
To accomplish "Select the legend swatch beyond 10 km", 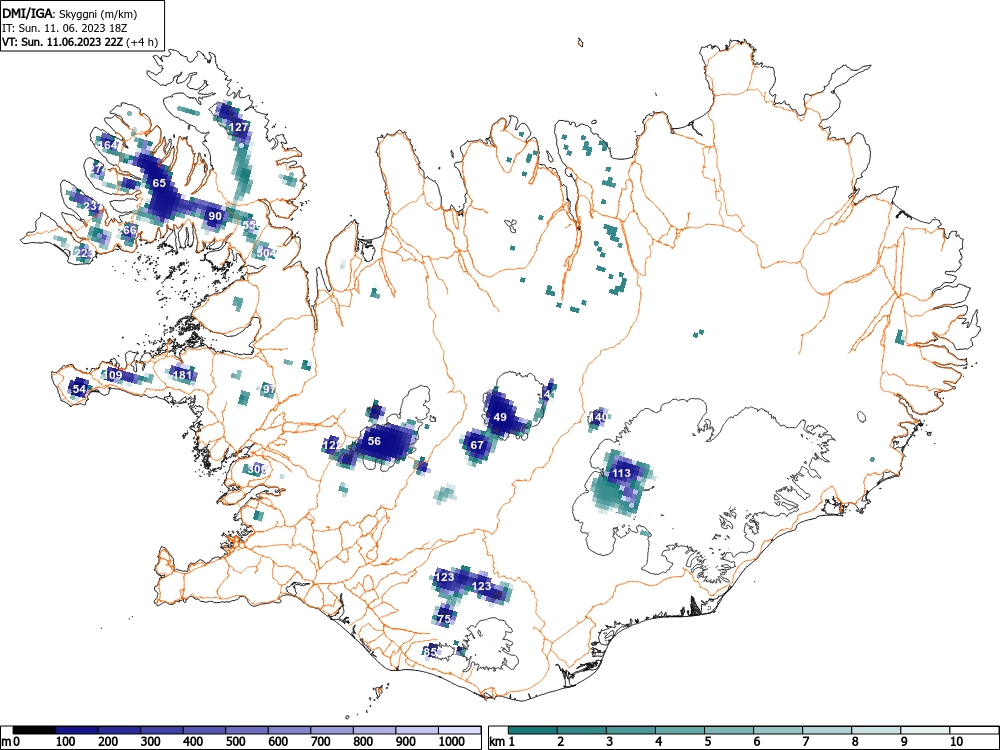I will (974, 730).
